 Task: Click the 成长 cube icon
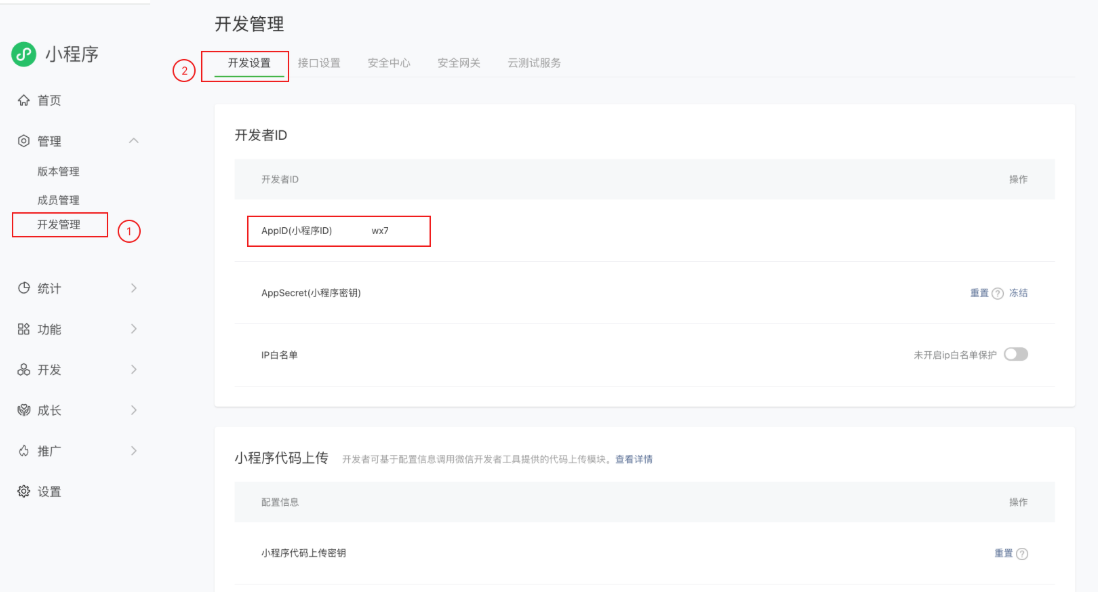(23, 410)
